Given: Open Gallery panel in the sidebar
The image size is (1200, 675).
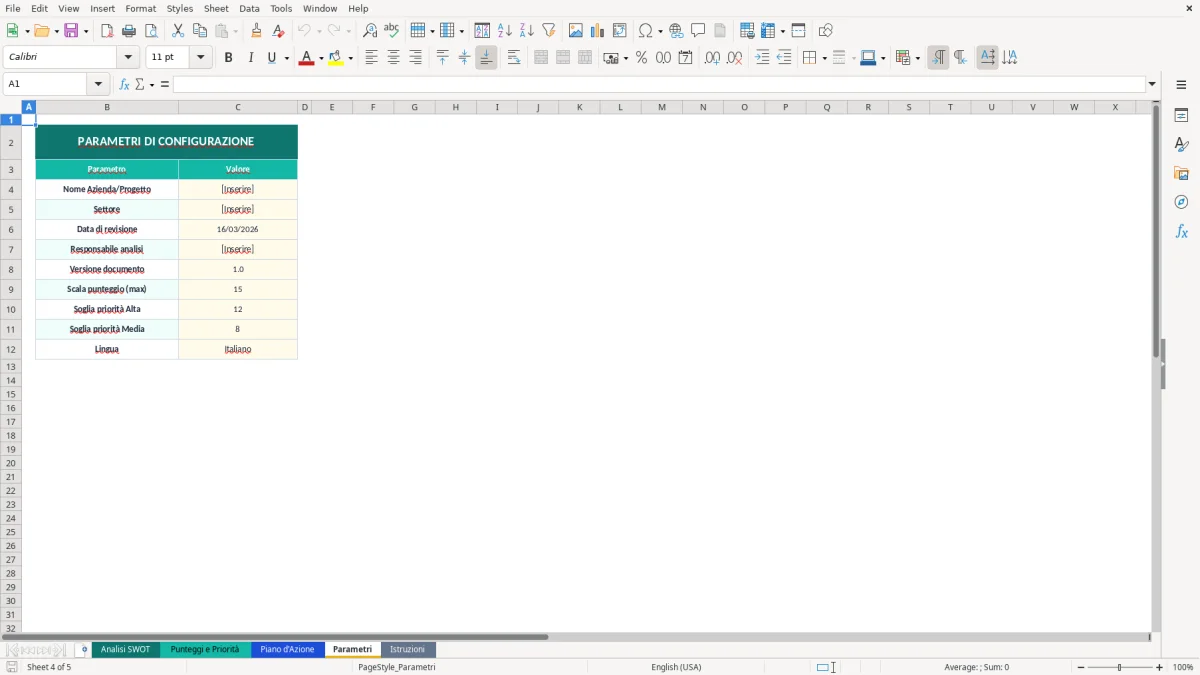Looking at the screenshot, I should (1181, 173).
